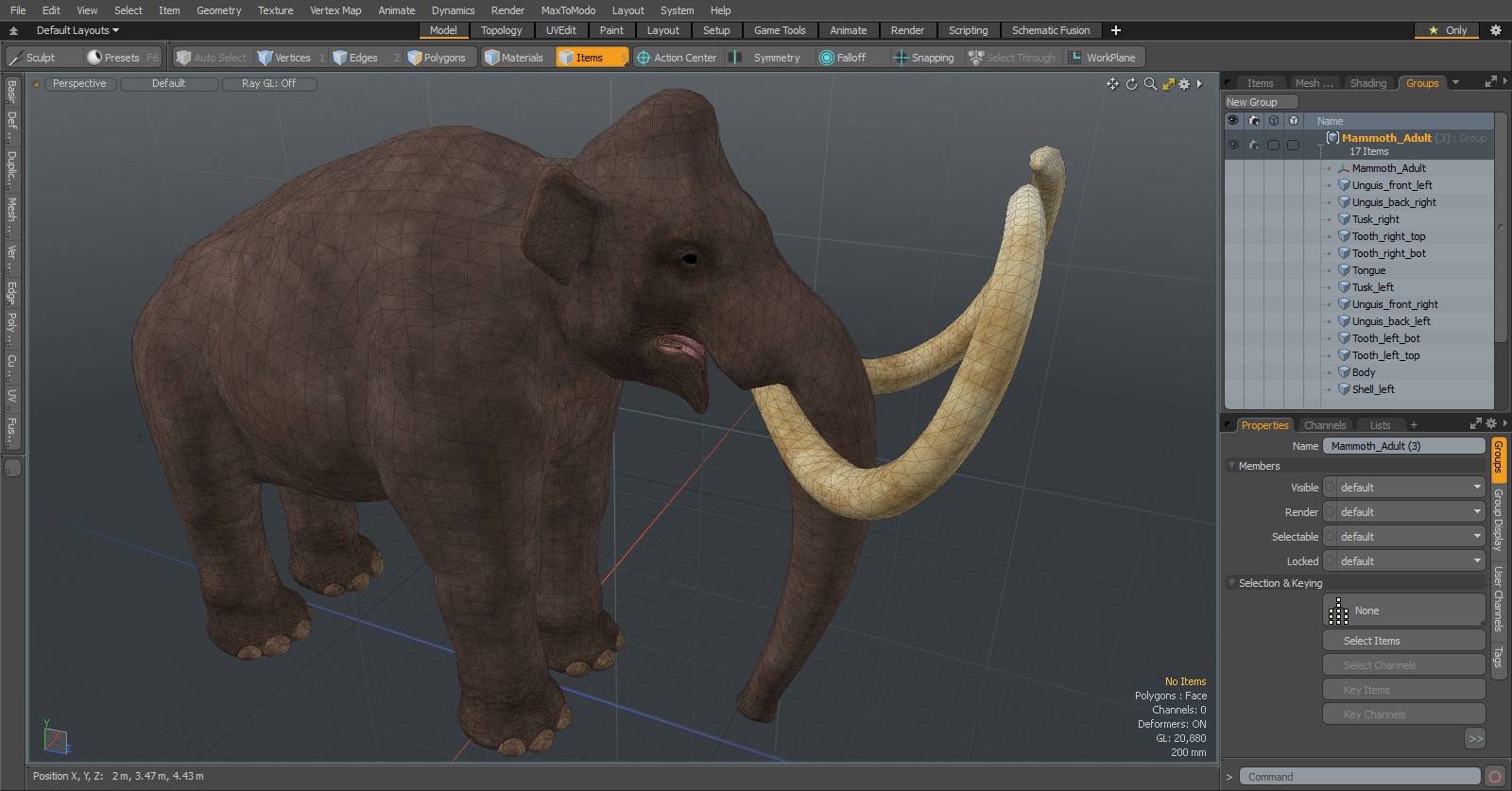Open the Render dropdown in Properties
1512x791 pixels.
1404,512
